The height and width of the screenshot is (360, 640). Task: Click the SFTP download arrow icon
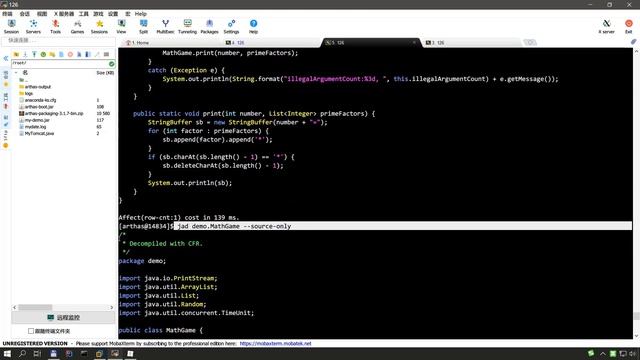(x=25, y=54)
